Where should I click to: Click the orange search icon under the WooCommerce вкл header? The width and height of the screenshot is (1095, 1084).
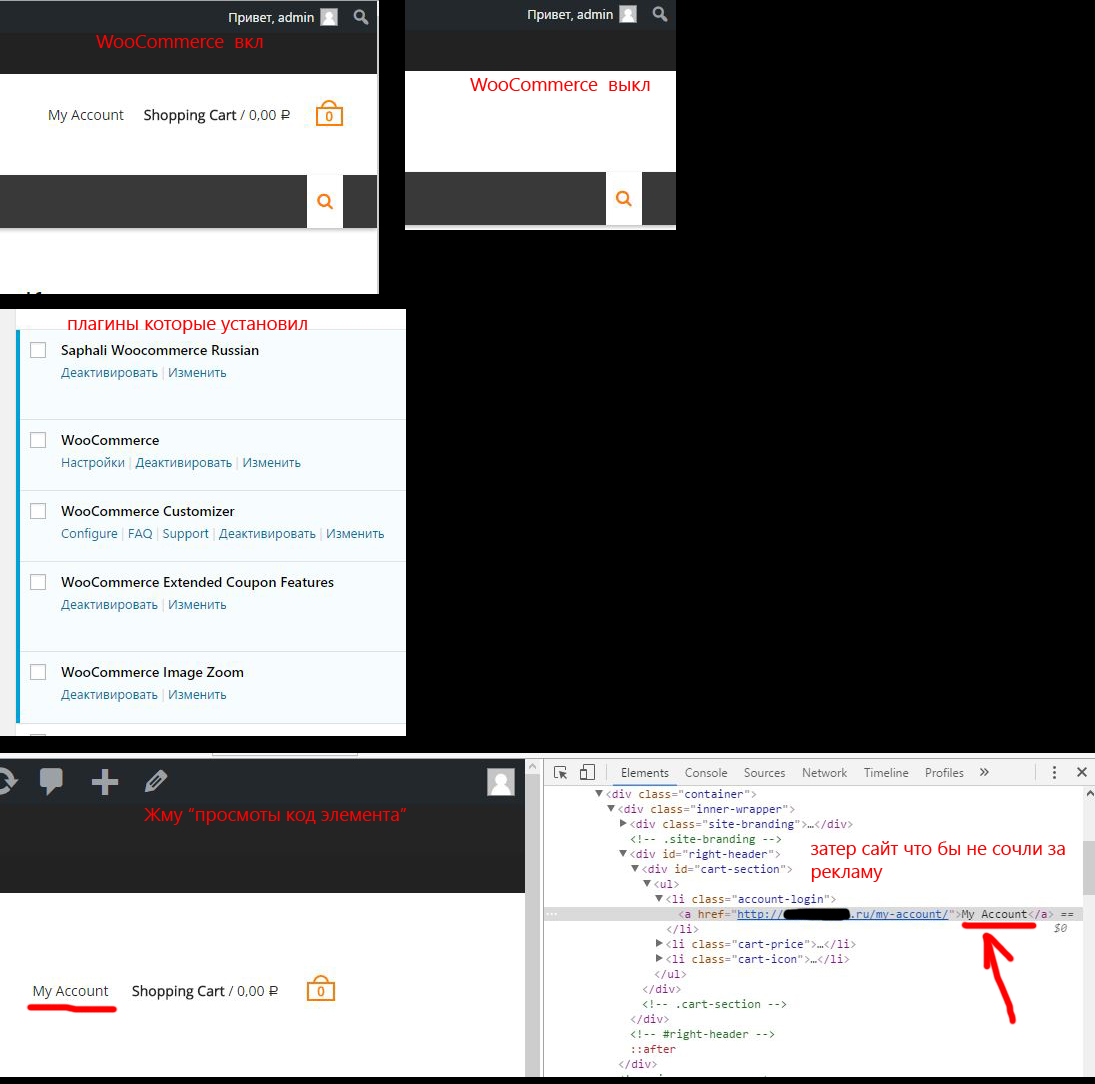325,201
